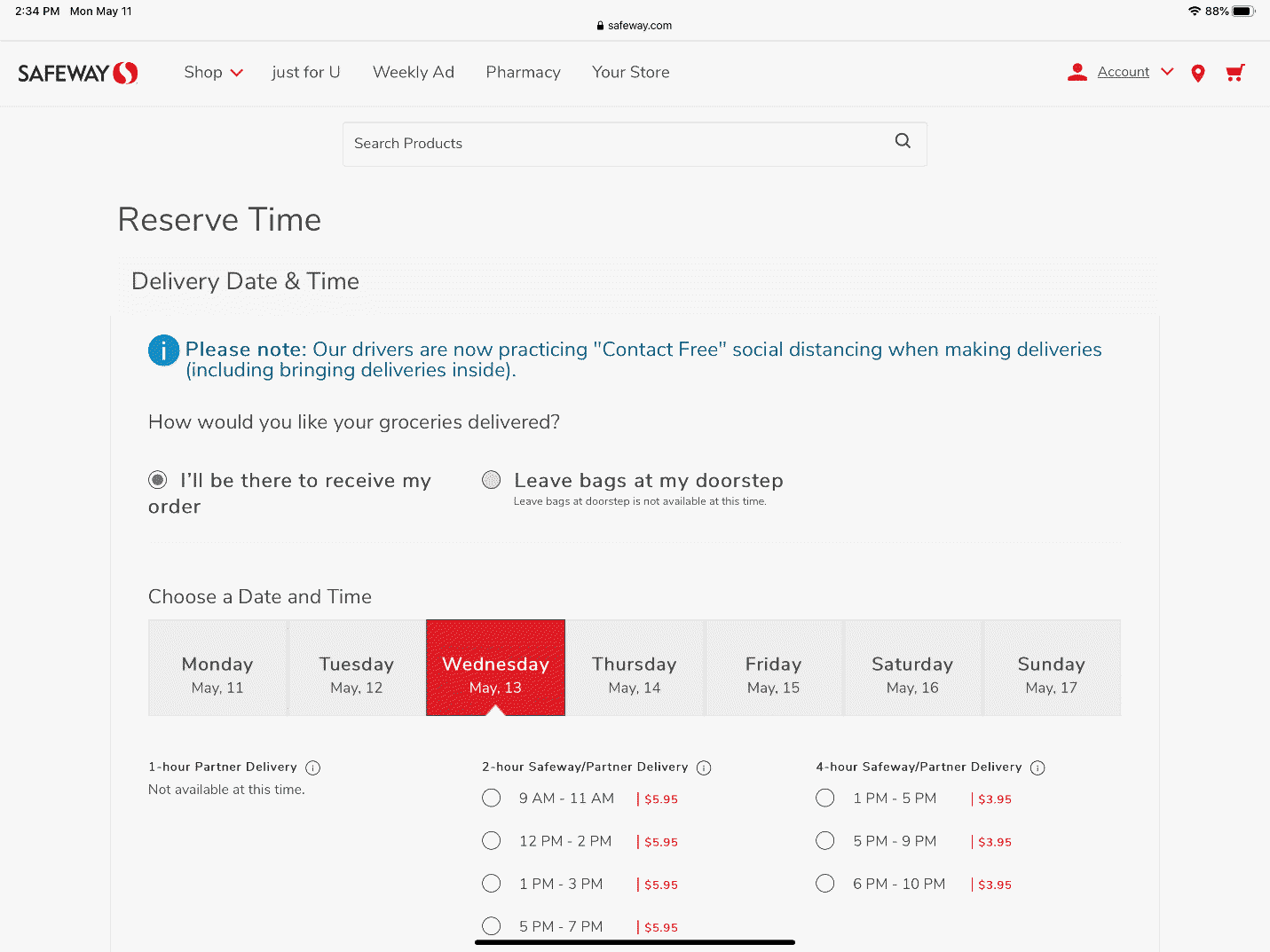Click the search magnifier icon

click(903, 141)
